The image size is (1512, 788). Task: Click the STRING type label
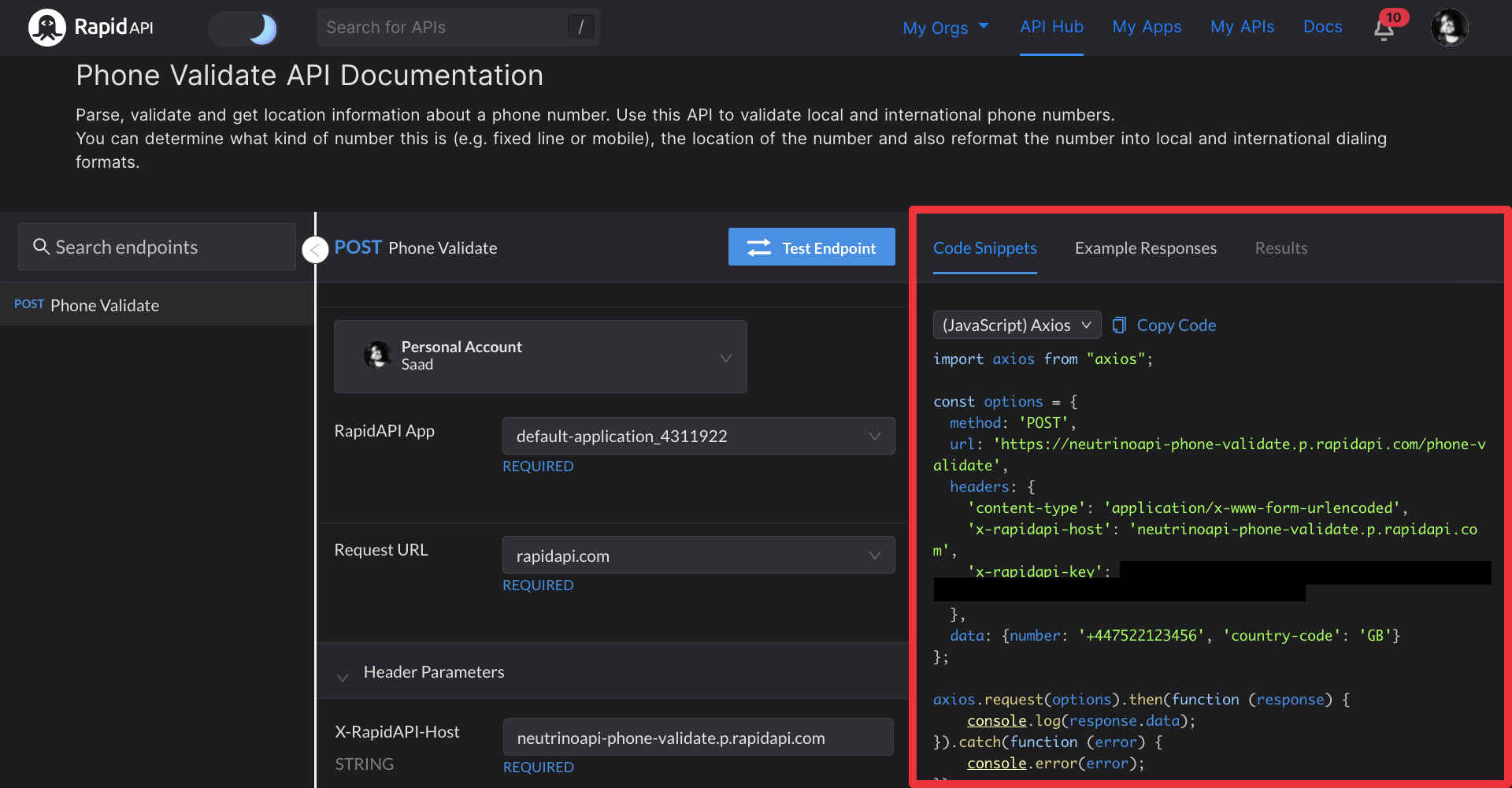coord(364,764)
